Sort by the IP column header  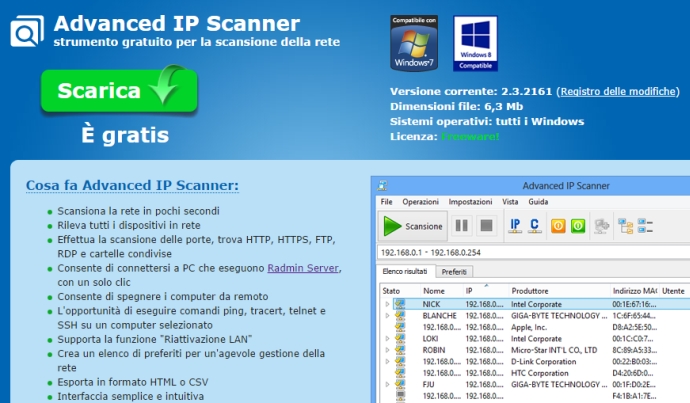click(x=485, y=291)
